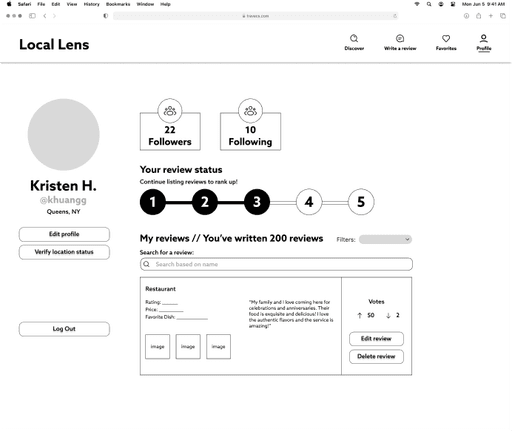This screenshot has height=431, width=512.
Task: Click the Queens, NY location text
Action: tap(63, 212)
